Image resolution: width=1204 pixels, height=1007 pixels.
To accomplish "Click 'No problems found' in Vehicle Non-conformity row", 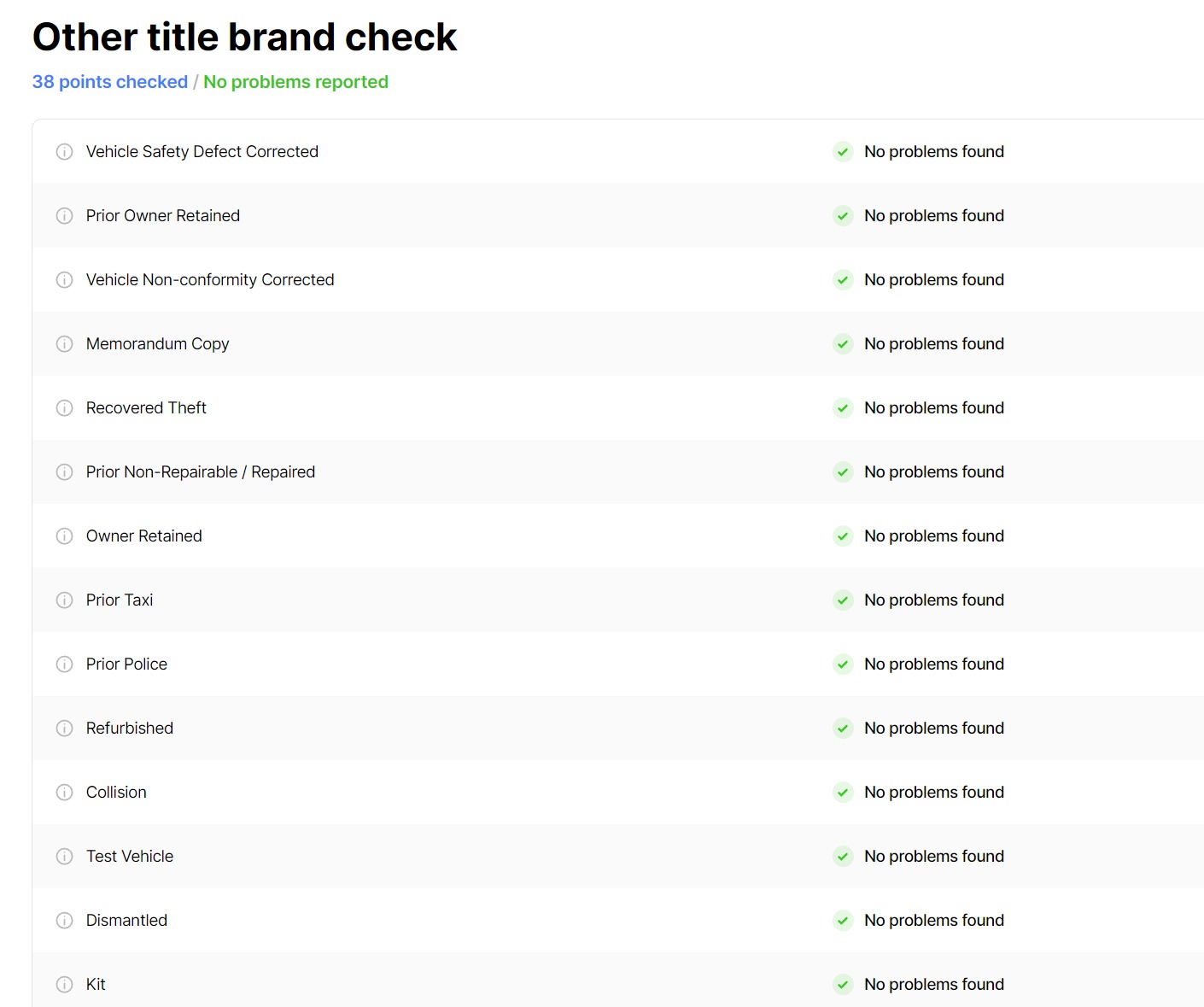I will point(934,280).
